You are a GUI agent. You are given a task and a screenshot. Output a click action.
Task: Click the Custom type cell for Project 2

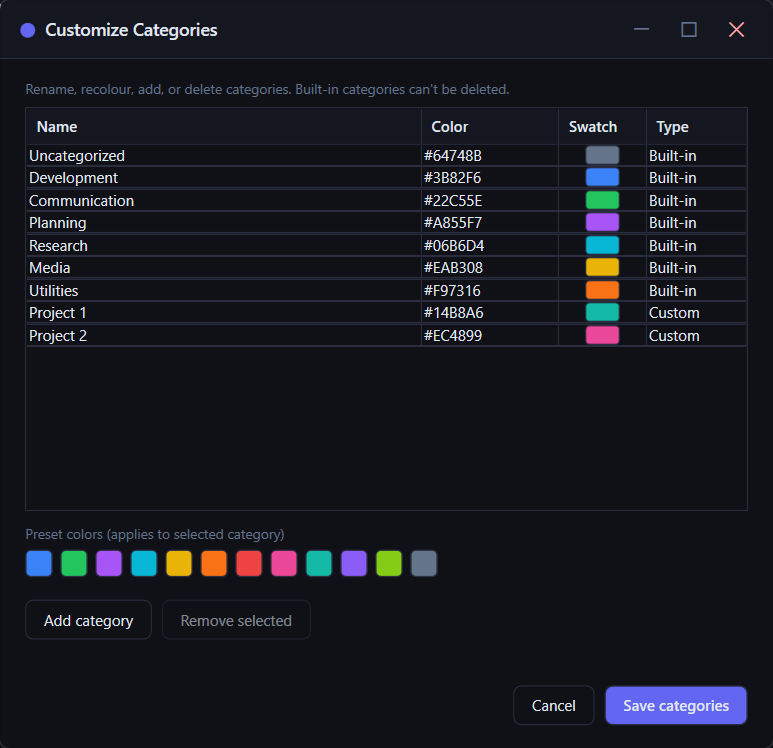[697, 335]
